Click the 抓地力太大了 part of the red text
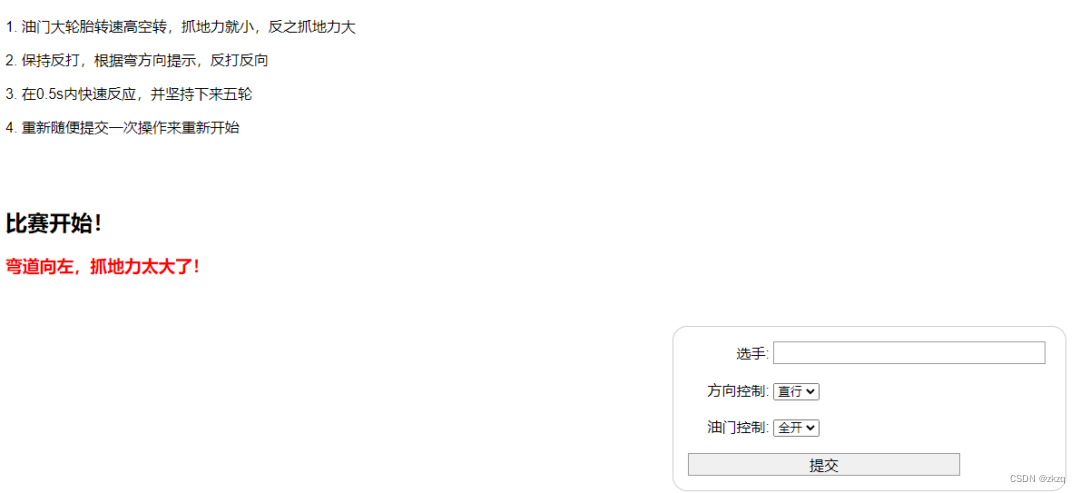This screenshot has height=493, width=1080. click(146, 266)
